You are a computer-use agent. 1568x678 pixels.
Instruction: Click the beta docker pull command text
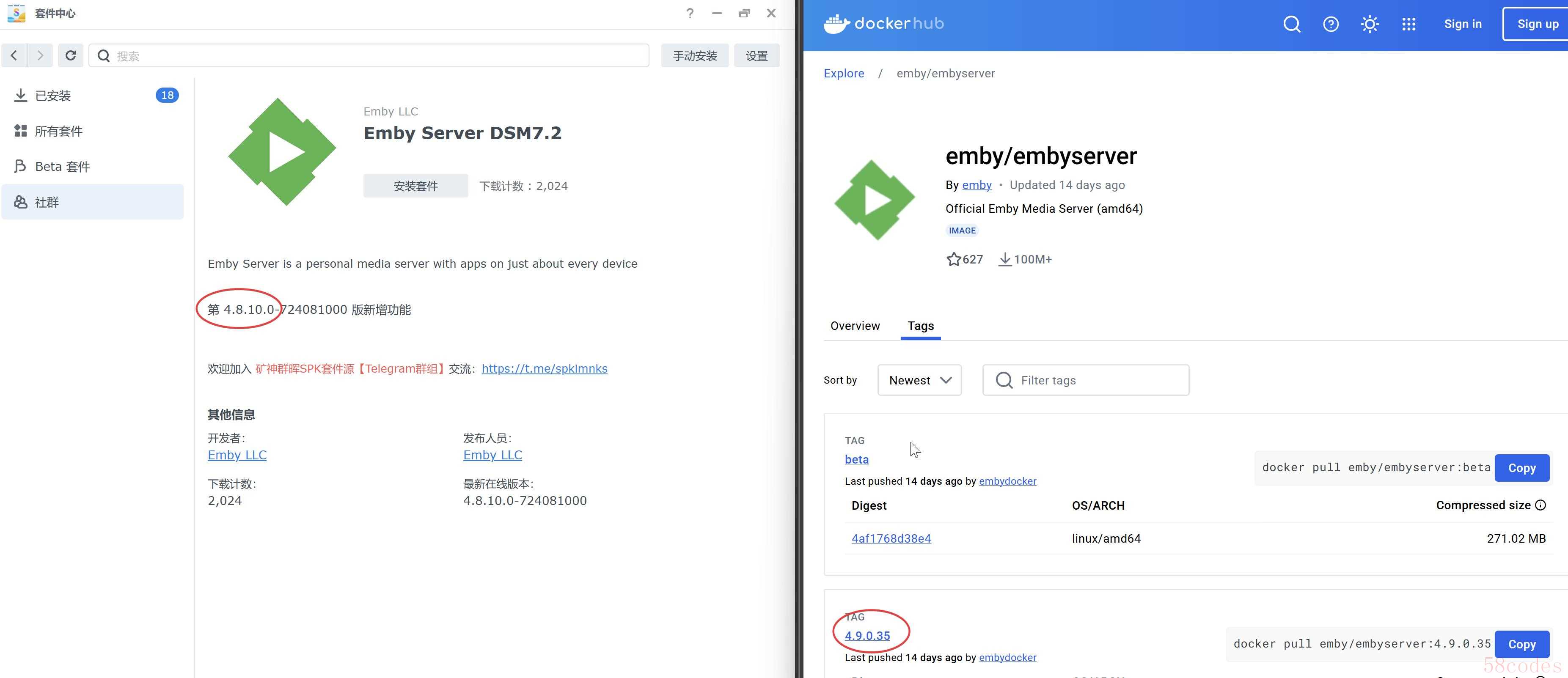1375,467
